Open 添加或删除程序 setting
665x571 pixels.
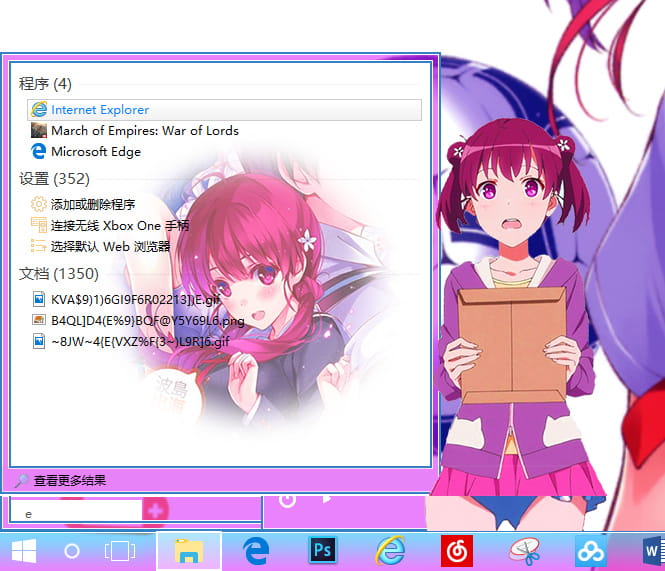pos(92,204)
